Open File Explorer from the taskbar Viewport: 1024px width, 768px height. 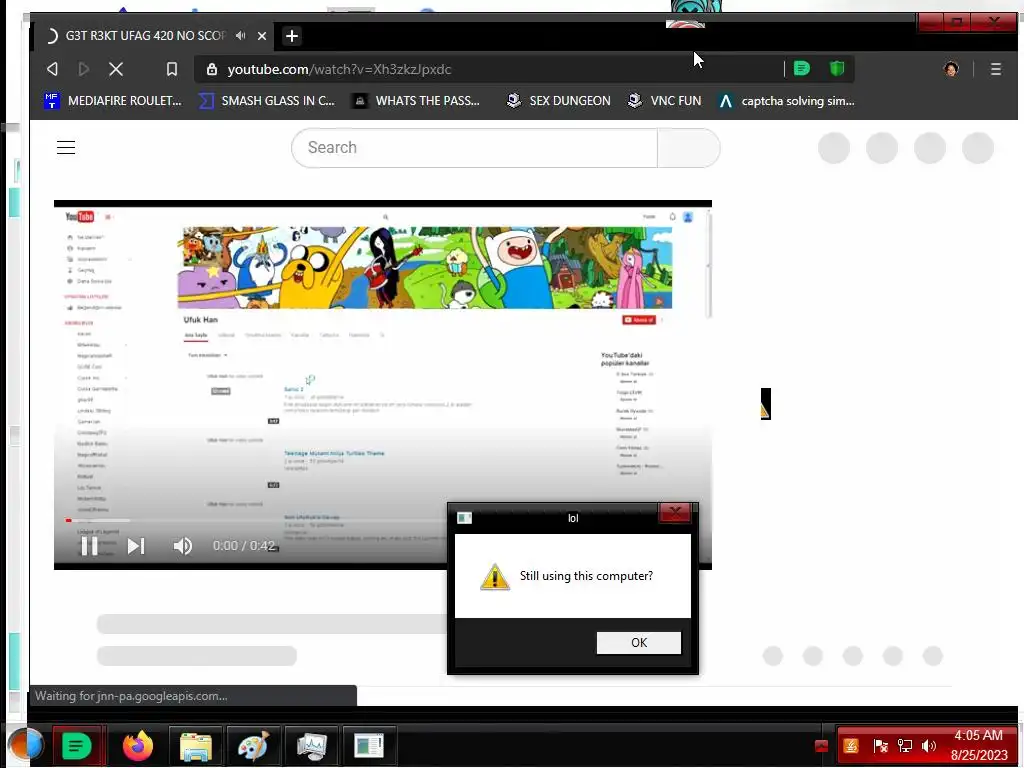click(196, 746)
